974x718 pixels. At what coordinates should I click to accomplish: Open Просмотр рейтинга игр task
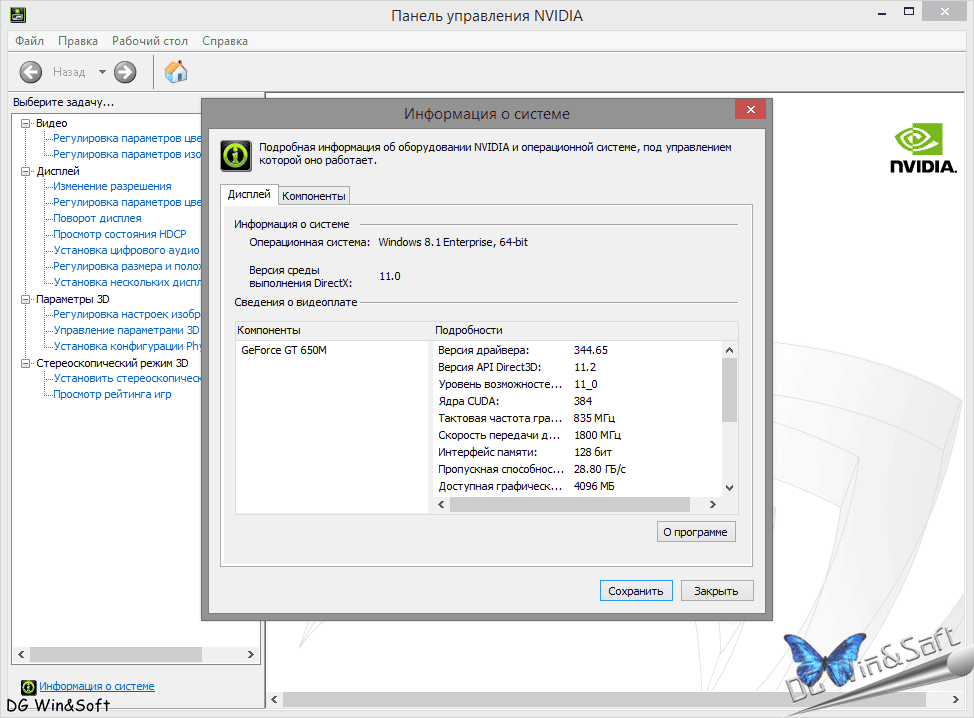click(x=112, y=394)
